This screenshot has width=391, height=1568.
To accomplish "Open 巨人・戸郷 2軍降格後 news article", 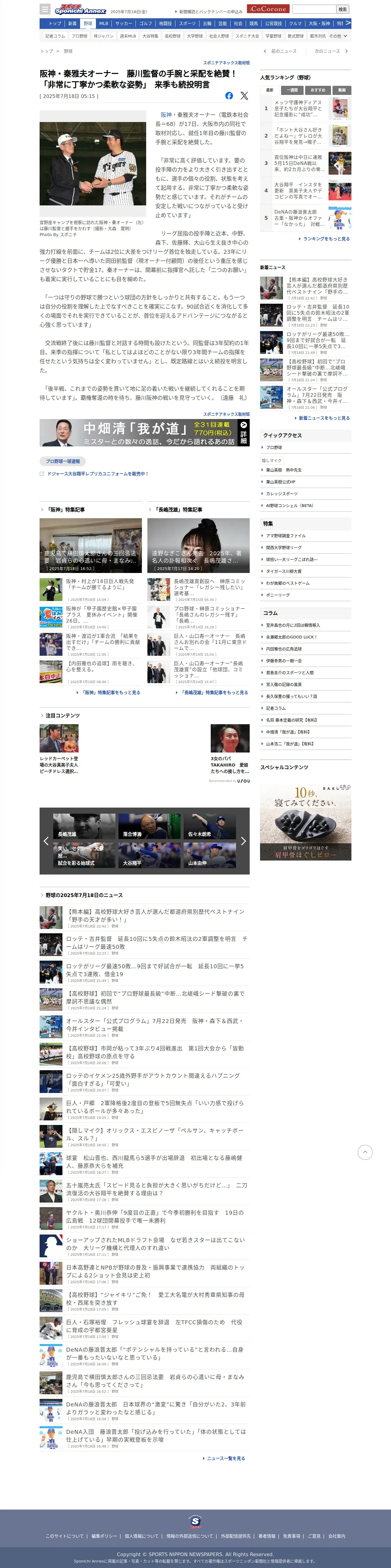I will tap(144, 1109).
